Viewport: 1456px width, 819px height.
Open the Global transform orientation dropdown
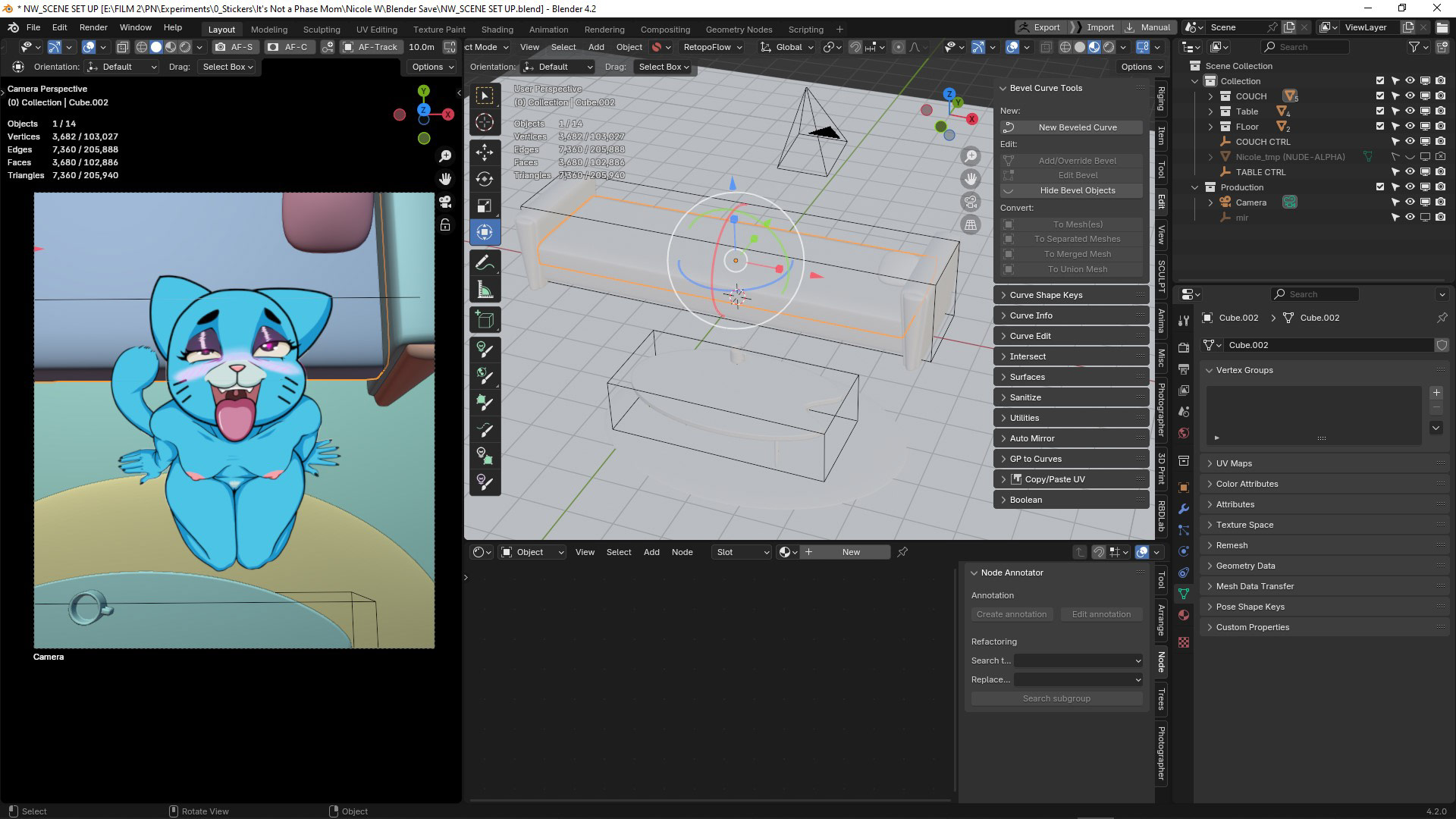pos(788,47)
